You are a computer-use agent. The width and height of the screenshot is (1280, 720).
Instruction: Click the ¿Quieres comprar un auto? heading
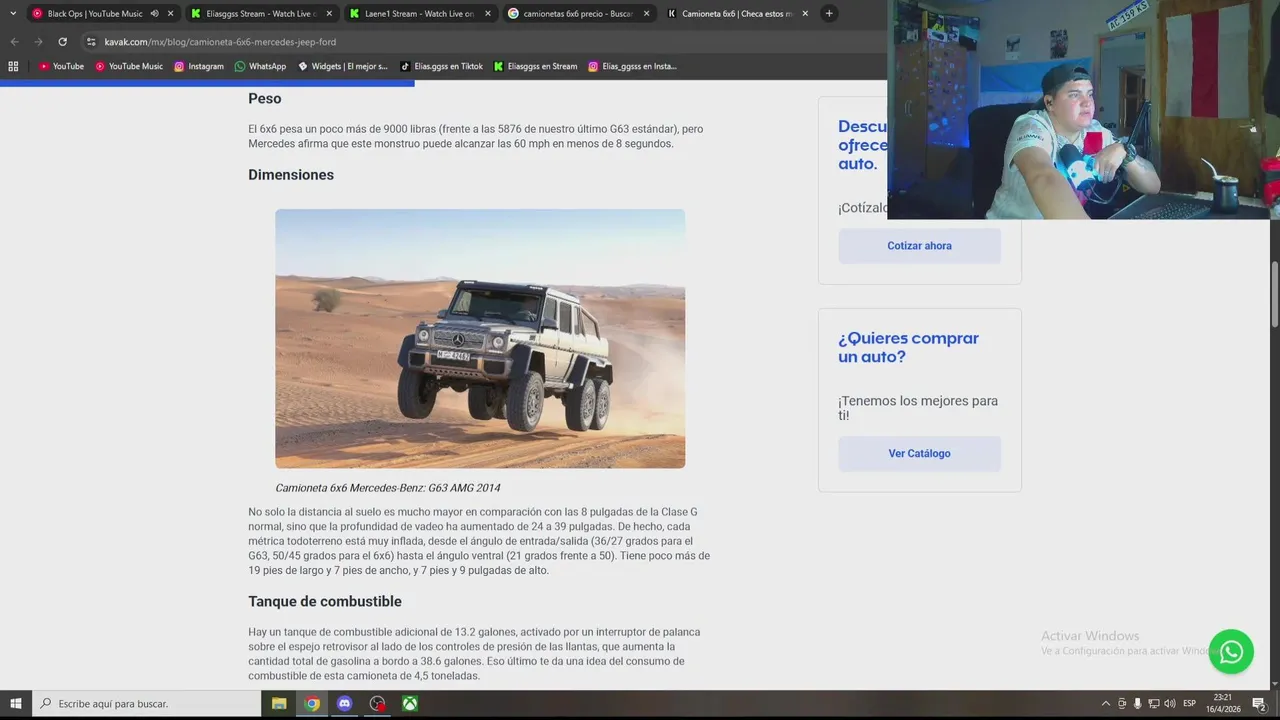[908, 347]
